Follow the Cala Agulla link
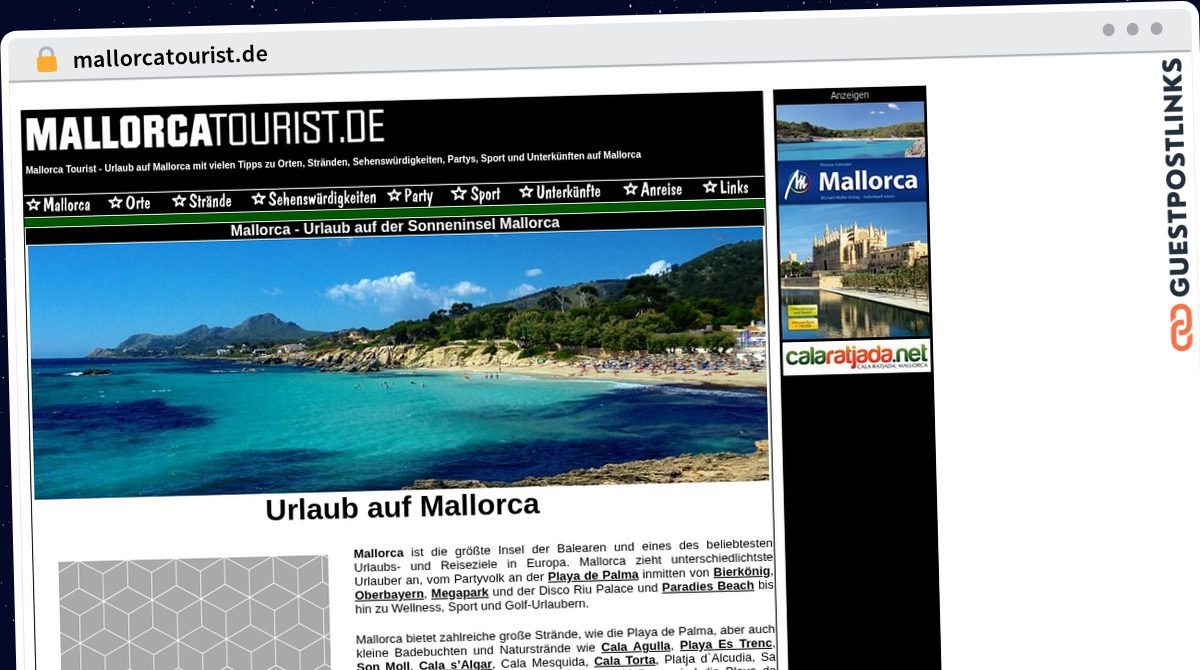Screen dimensions: 1200x670 point(637,647)
